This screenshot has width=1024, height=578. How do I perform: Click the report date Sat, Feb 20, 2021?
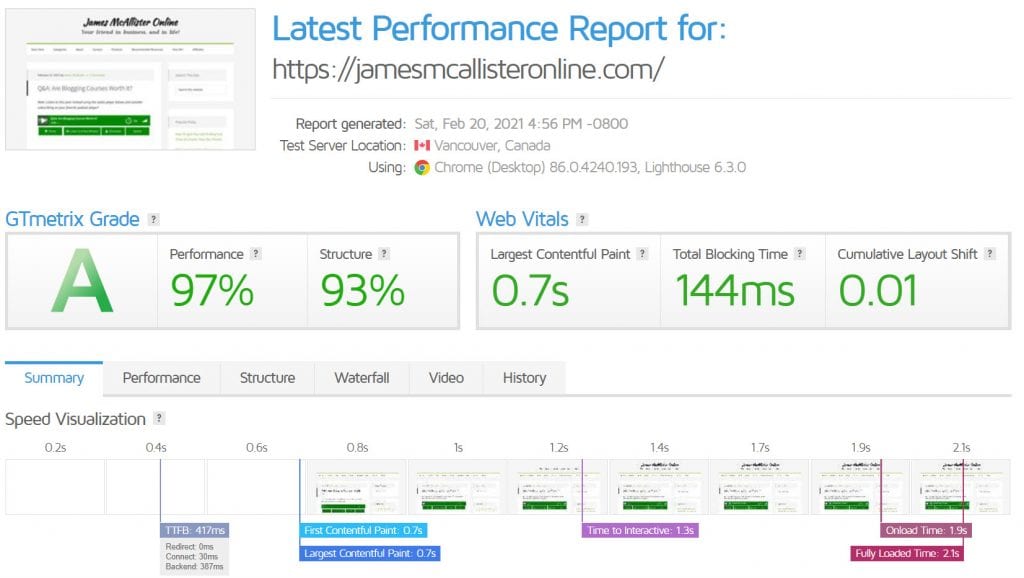(x=521, y=124)
